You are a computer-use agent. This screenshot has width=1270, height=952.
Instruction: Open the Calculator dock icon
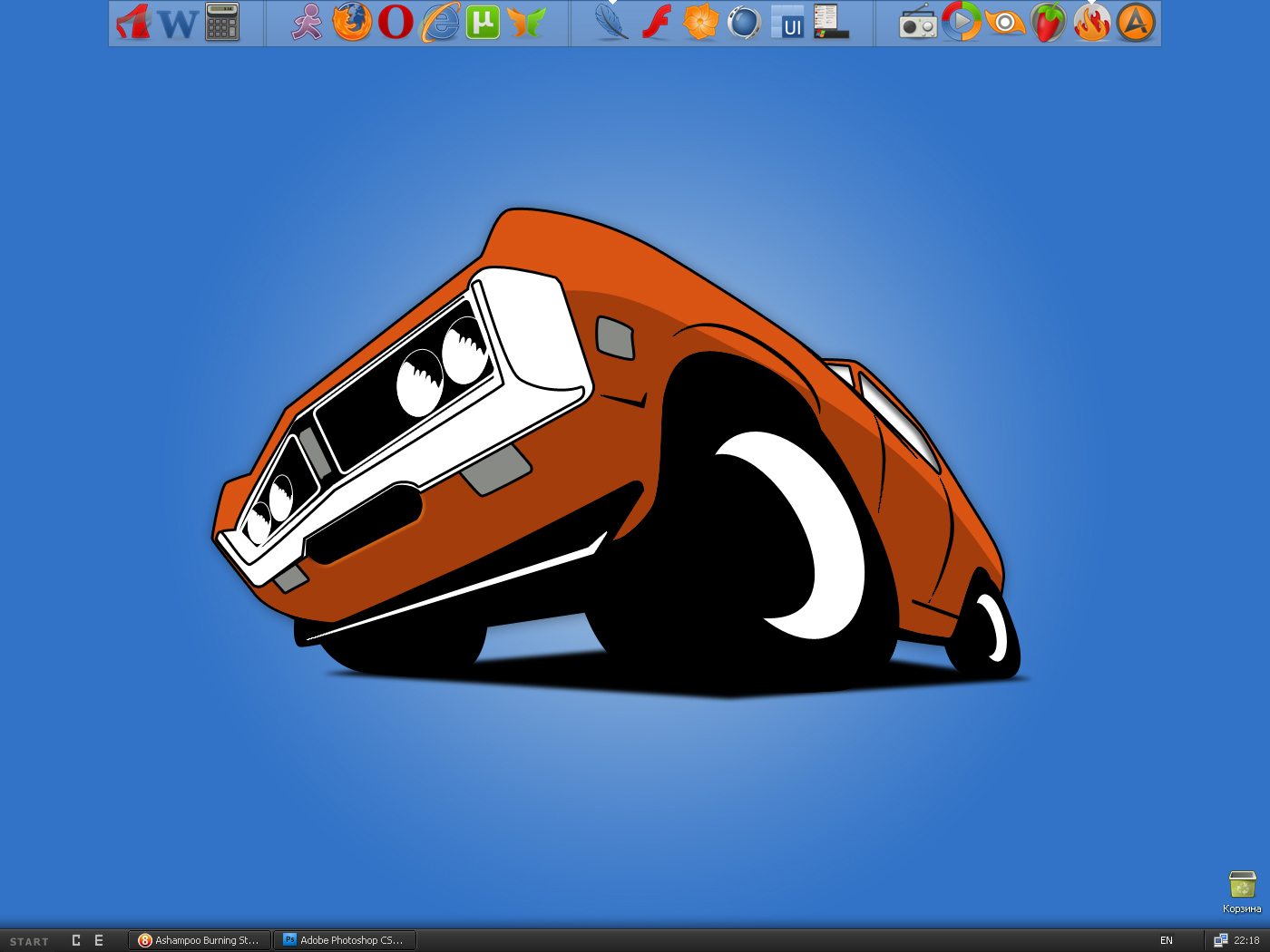click(x=222, y=22)
